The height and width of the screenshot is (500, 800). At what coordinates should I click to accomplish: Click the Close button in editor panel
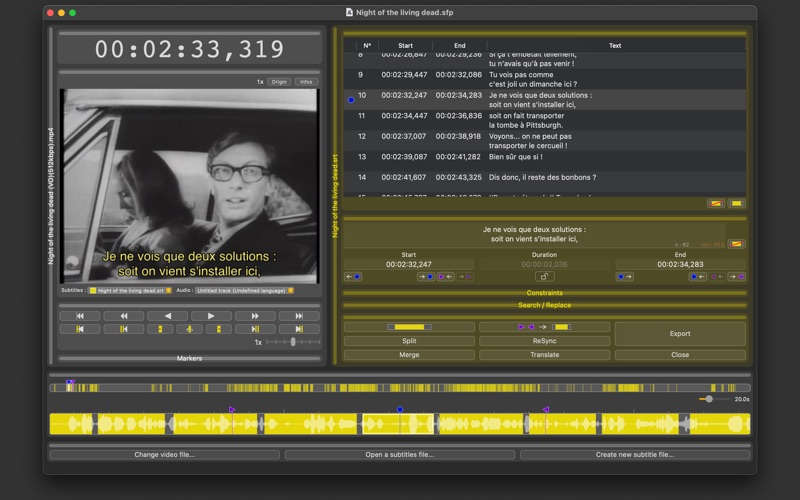(680, 355)
